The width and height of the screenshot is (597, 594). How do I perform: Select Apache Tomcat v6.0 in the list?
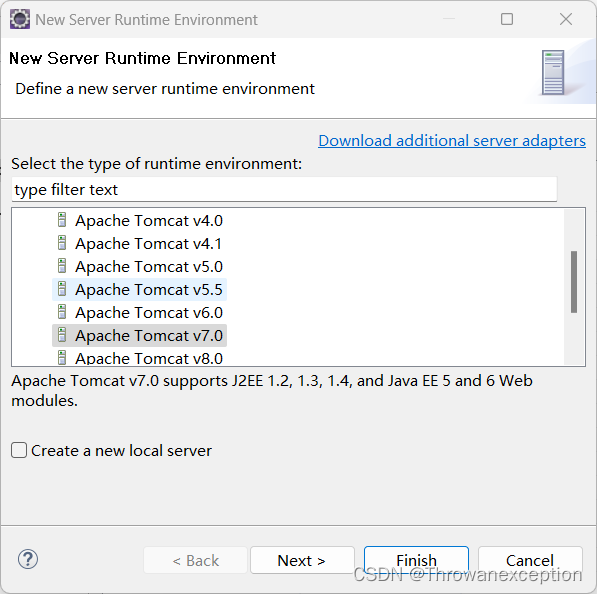point(139,313)
